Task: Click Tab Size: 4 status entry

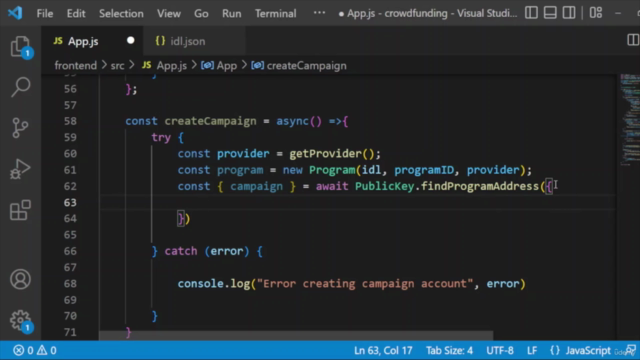Action: pyautogui.click(x=449, y=350)
